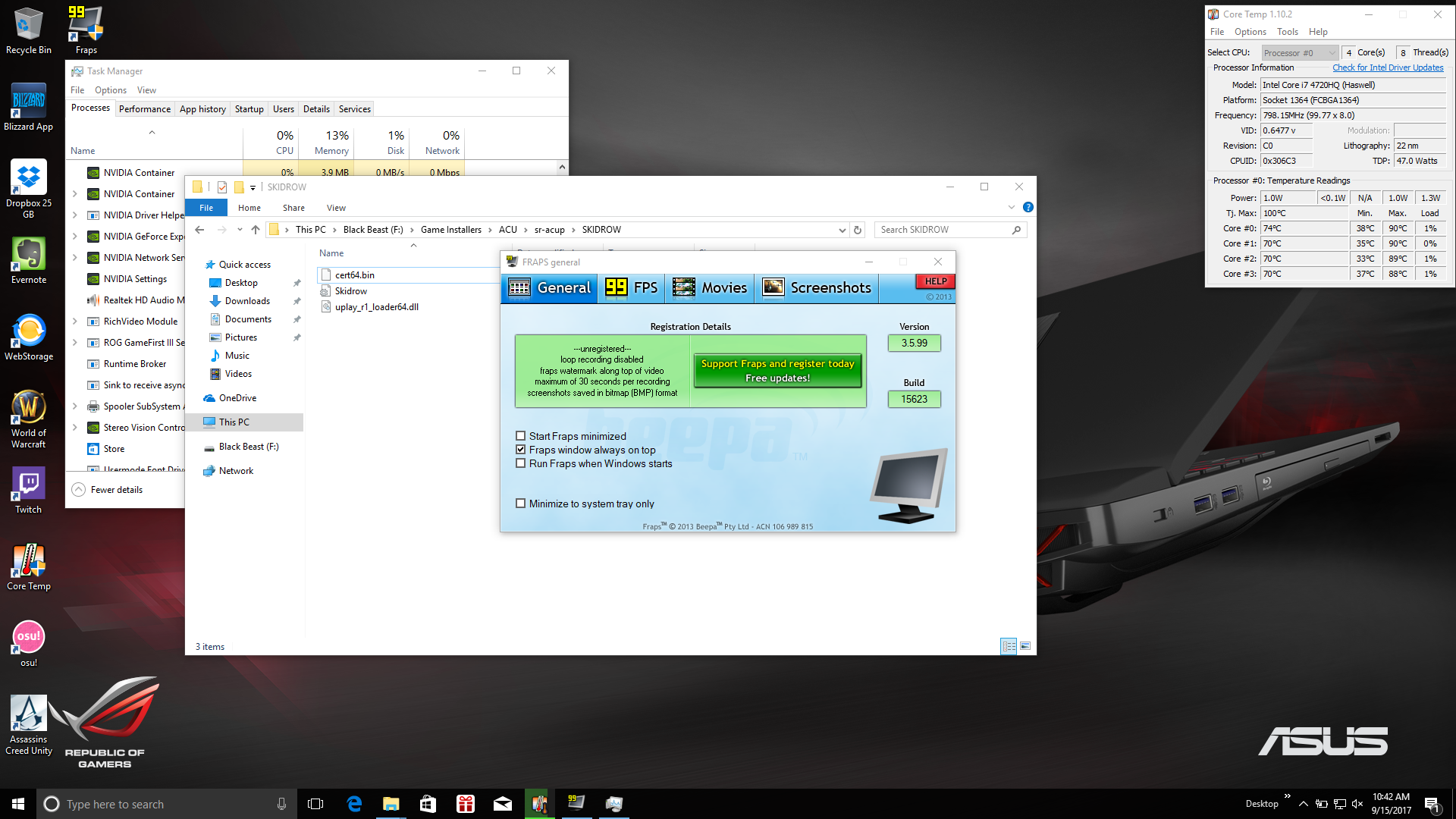Image resolution: width=1456 pixels, height=819 pixels.
Task: Open Fraps Screenshots tab
Action: [x=817, y=287]
